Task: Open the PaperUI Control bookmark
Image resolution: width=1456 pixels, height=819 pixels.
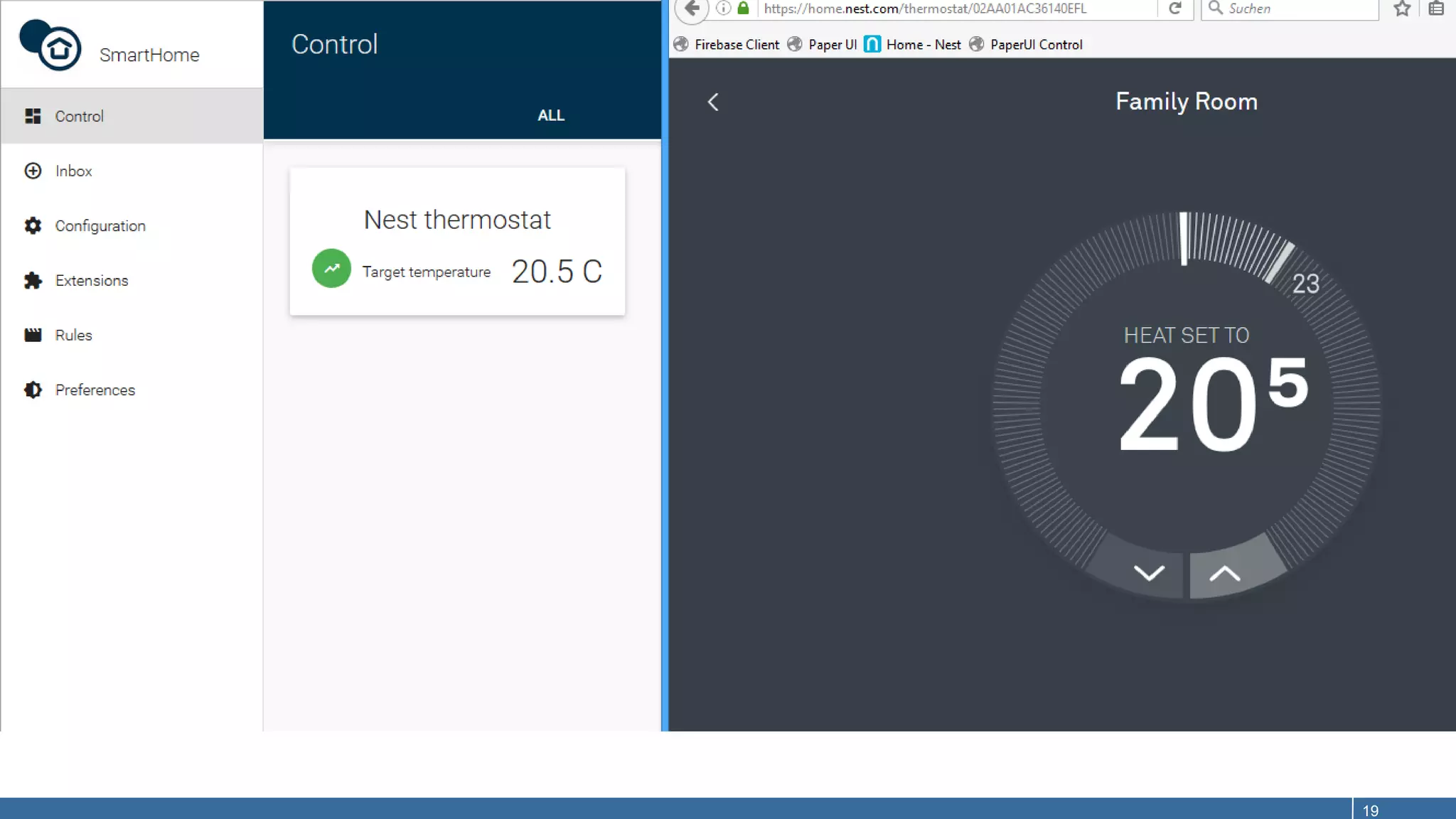Action: pyautogui.click(x=1036, y=45)
